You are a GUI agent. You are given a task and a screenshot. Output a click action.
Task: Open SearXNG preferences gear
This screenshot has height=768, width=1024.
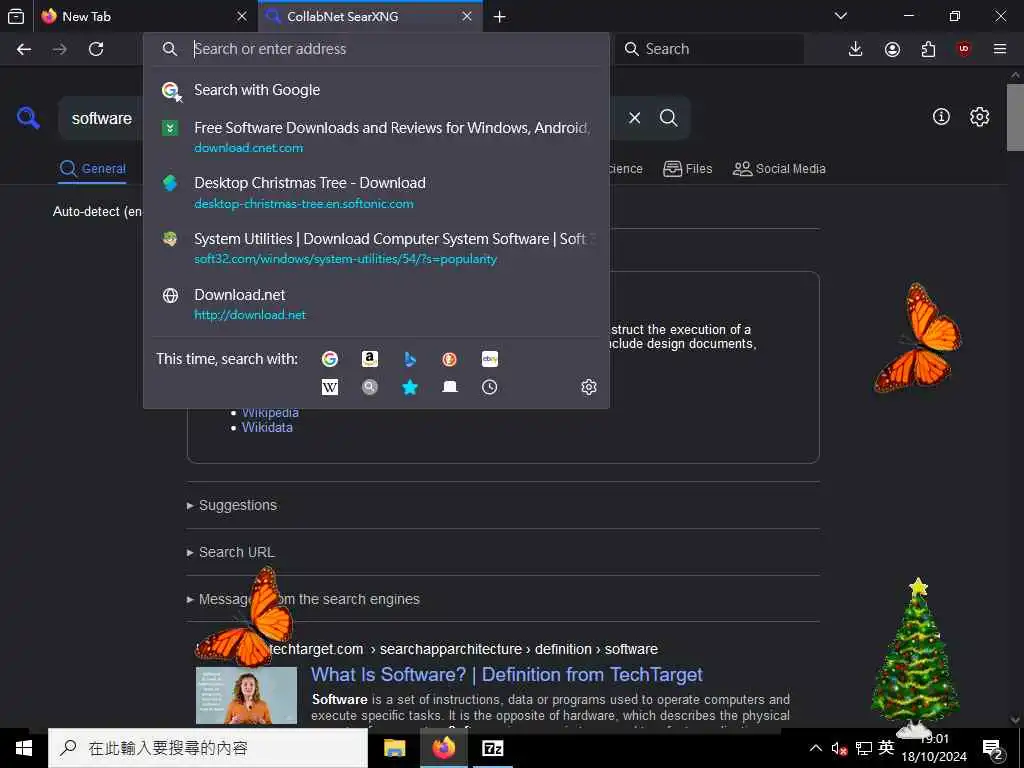(x=979, y=117)
